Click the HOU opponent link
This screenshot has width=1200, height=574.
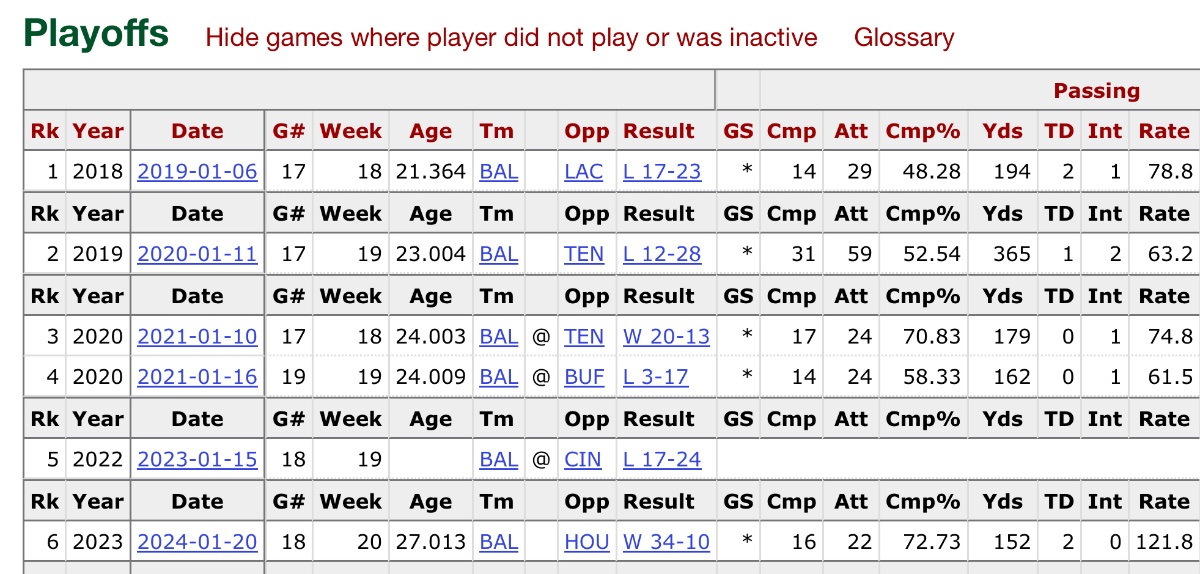[586, 542]
